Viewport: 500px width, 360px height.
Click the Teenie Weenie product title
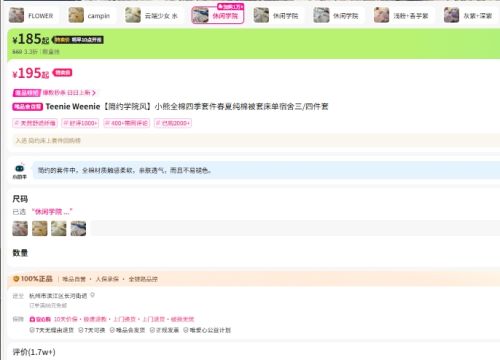click(187, 106)
